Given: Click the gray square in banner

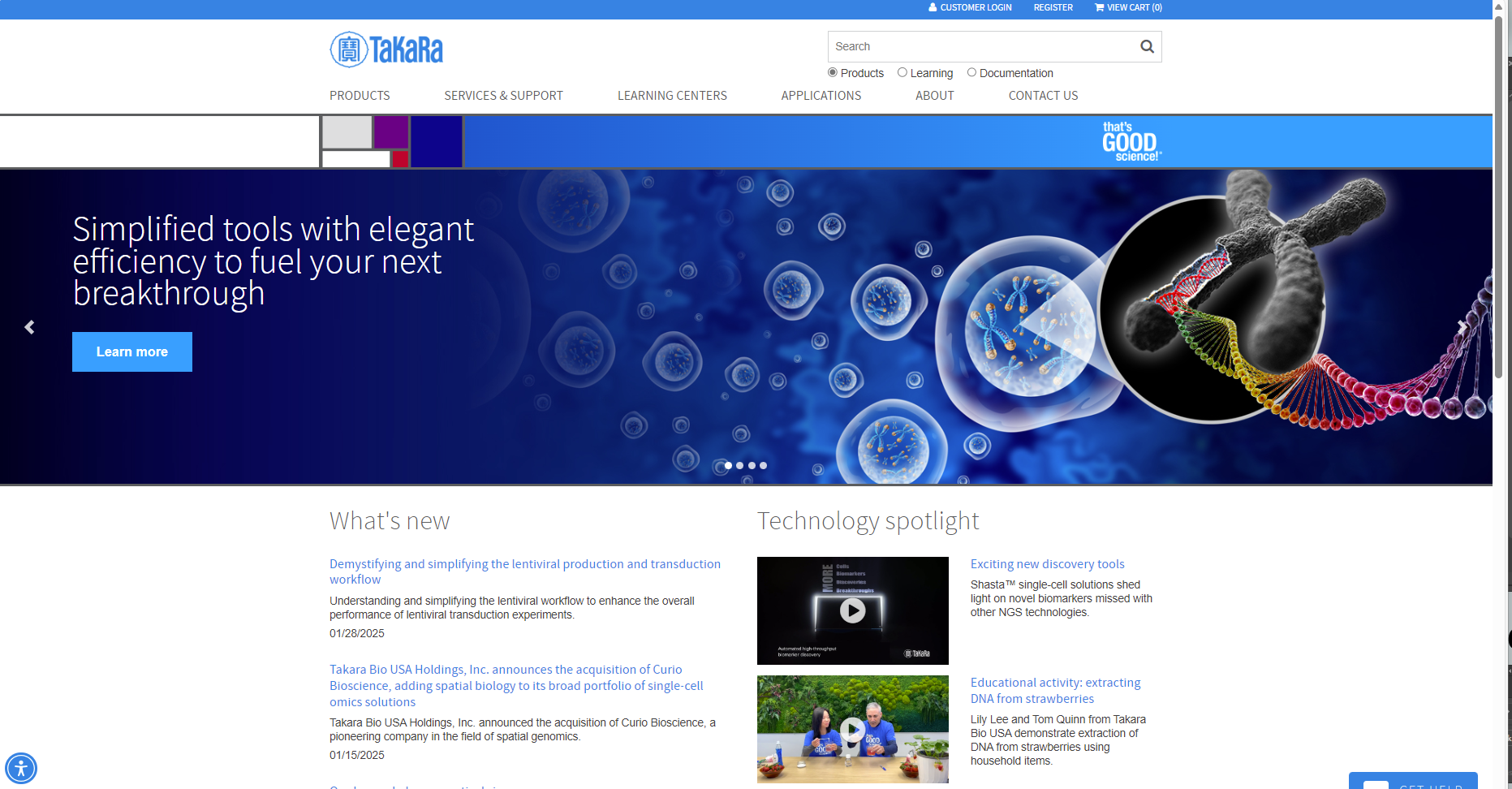Looking at the screenshot, I should tap(347, 131).
